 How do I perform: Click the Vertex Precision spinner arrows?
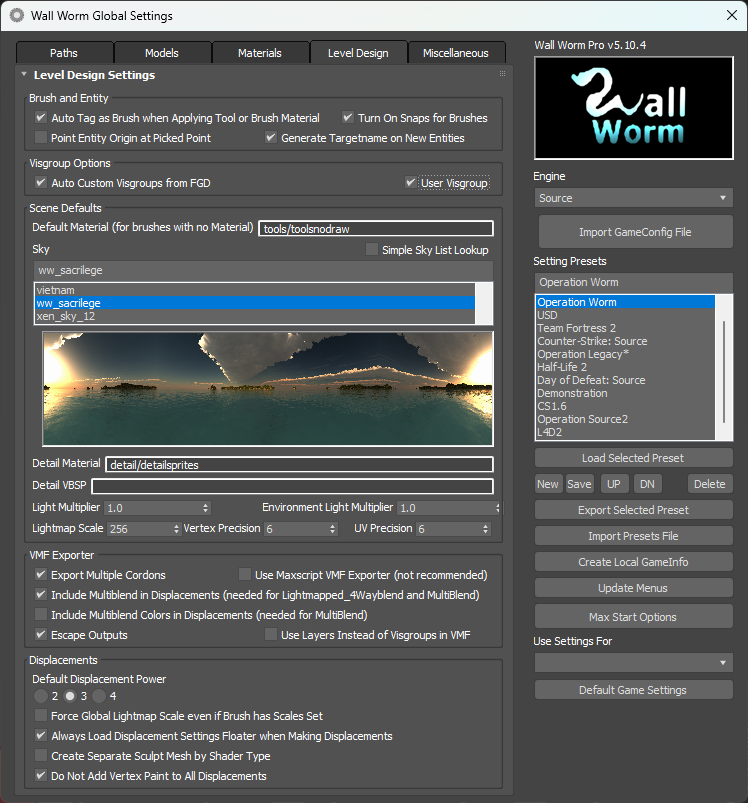click(333, 529)
